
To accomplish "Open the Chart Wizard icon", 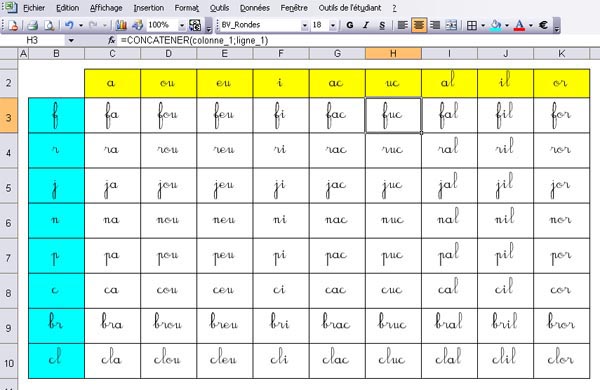I will click(x=121, y=26).
